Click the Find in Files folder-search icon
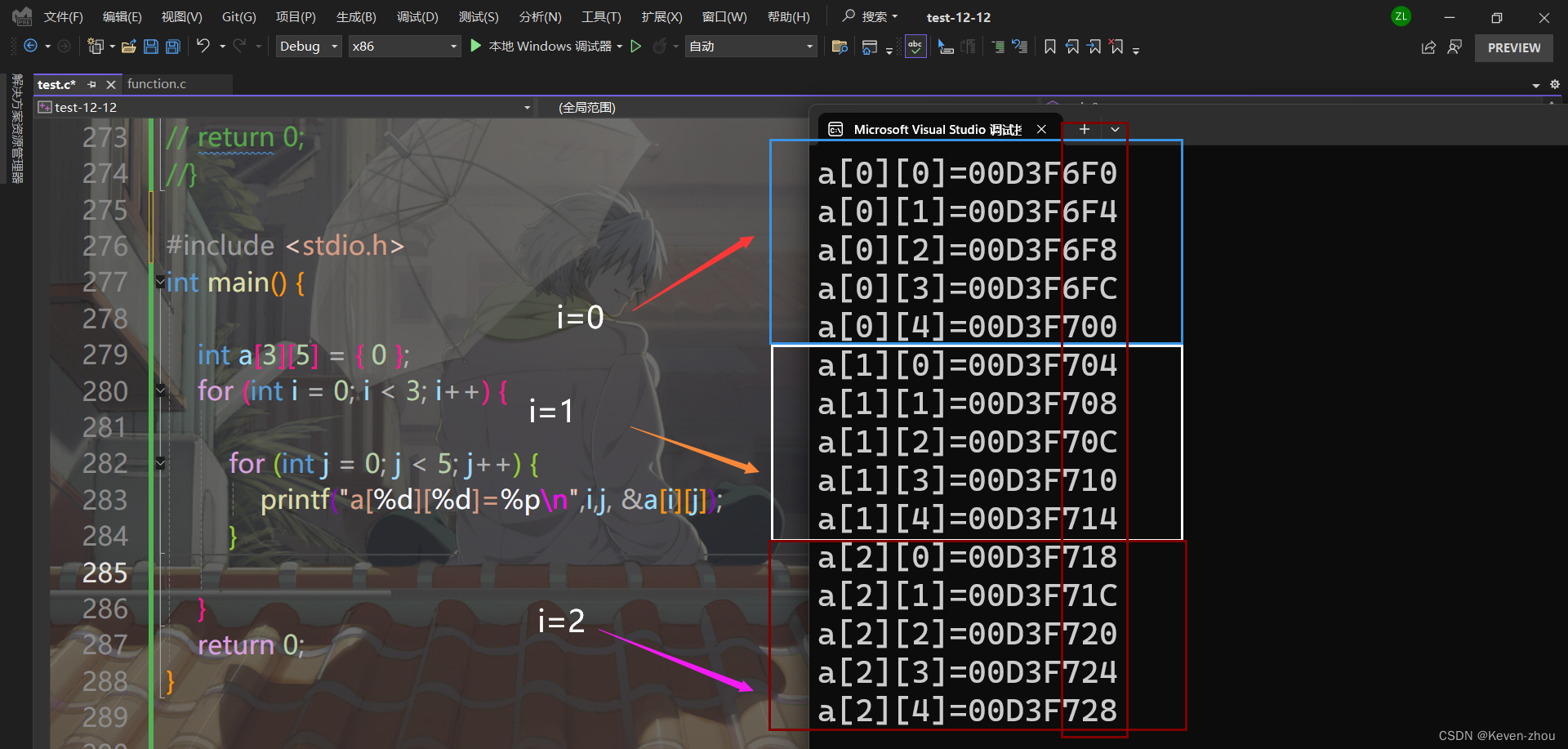Image resolution: width=1568 pixels, height=749 pixels. click(x=840, y=47)
